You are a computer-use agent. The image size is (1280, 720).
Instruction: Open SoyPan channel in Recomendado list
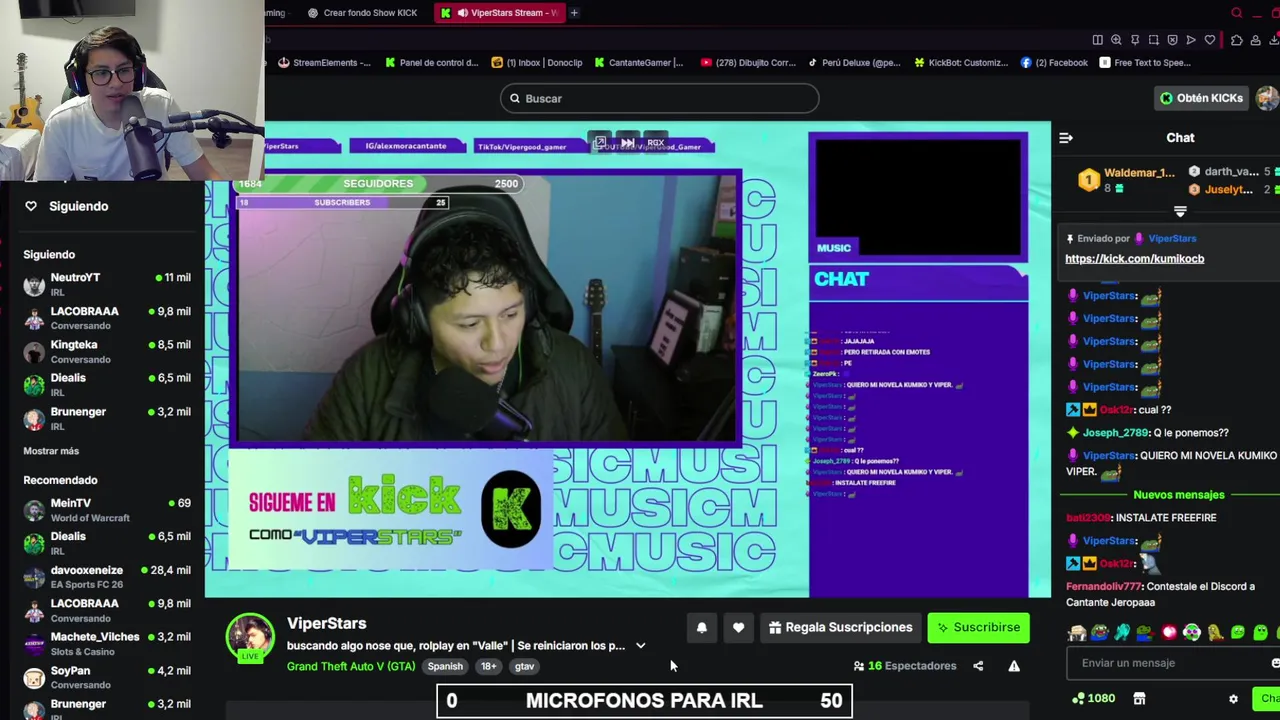point(107,677)
